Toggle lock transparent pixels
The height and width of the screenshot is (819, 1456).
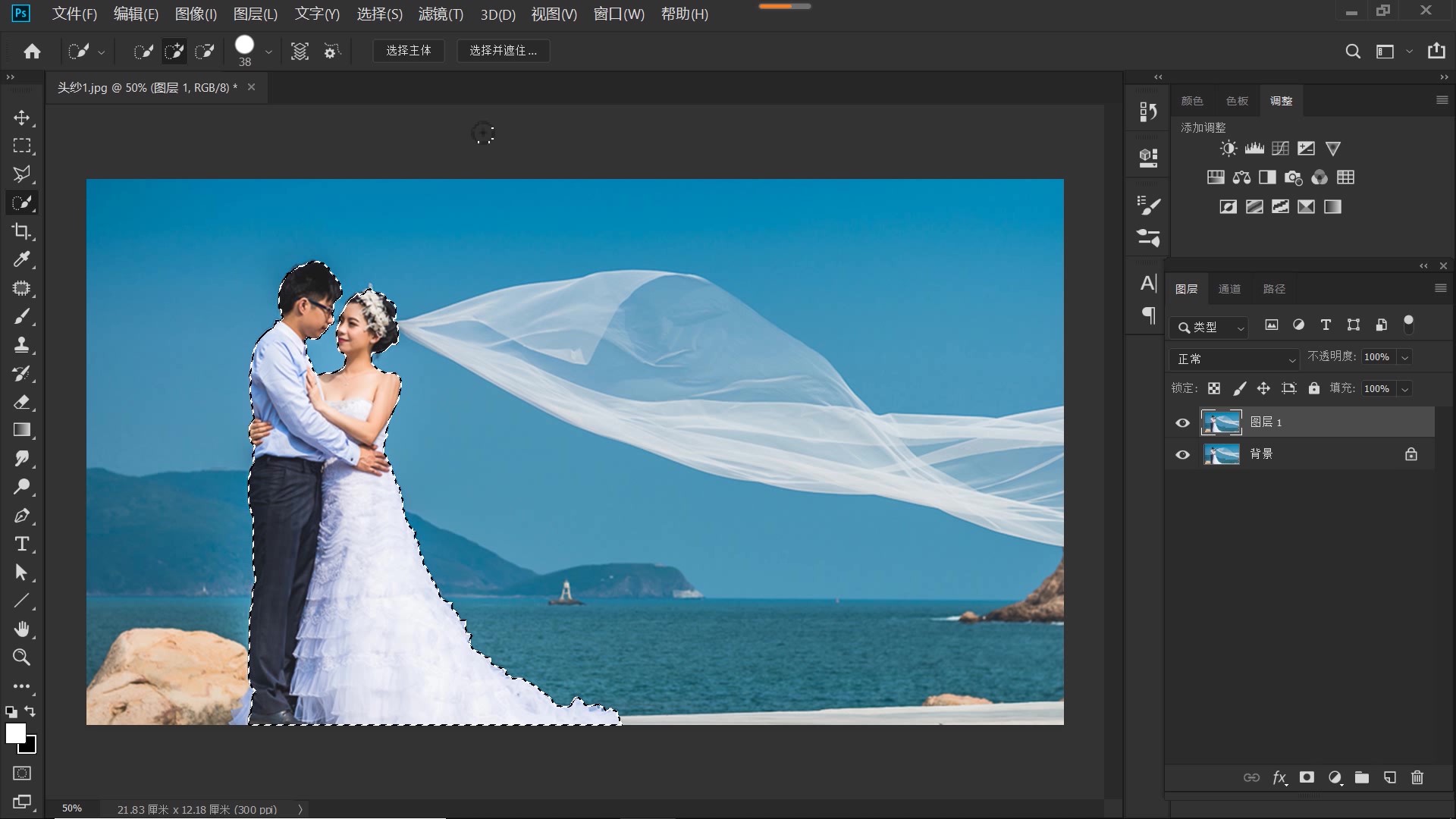1214,388
